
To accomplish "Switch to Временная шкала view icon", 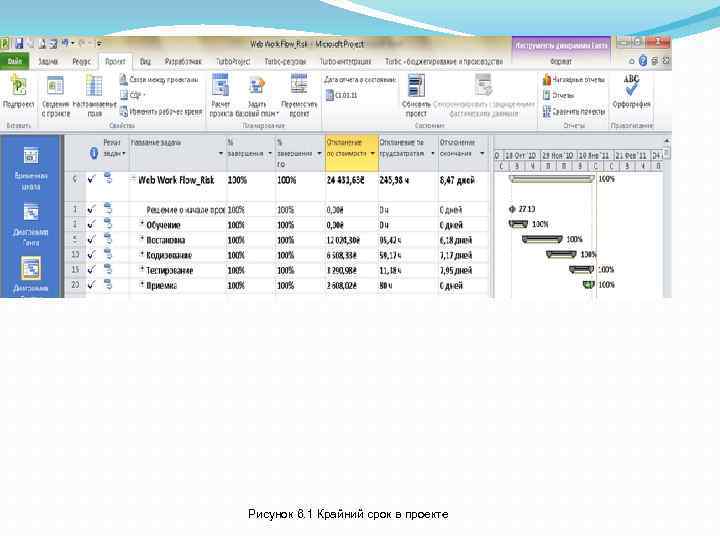I will (31, 156).
